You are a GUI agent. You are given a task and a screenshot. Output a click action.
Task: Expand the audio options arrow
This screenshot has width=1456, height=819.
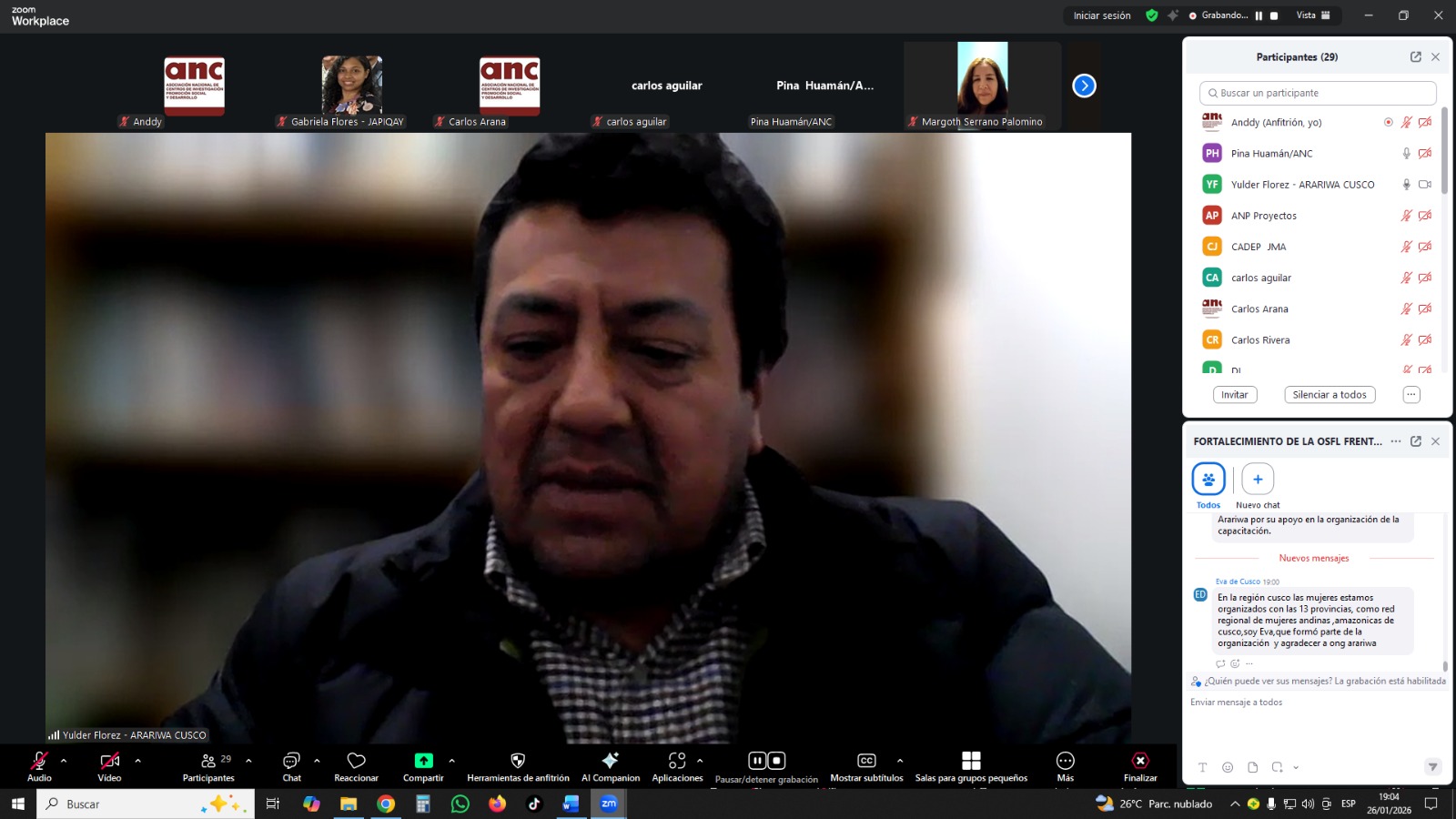point(64,761)
